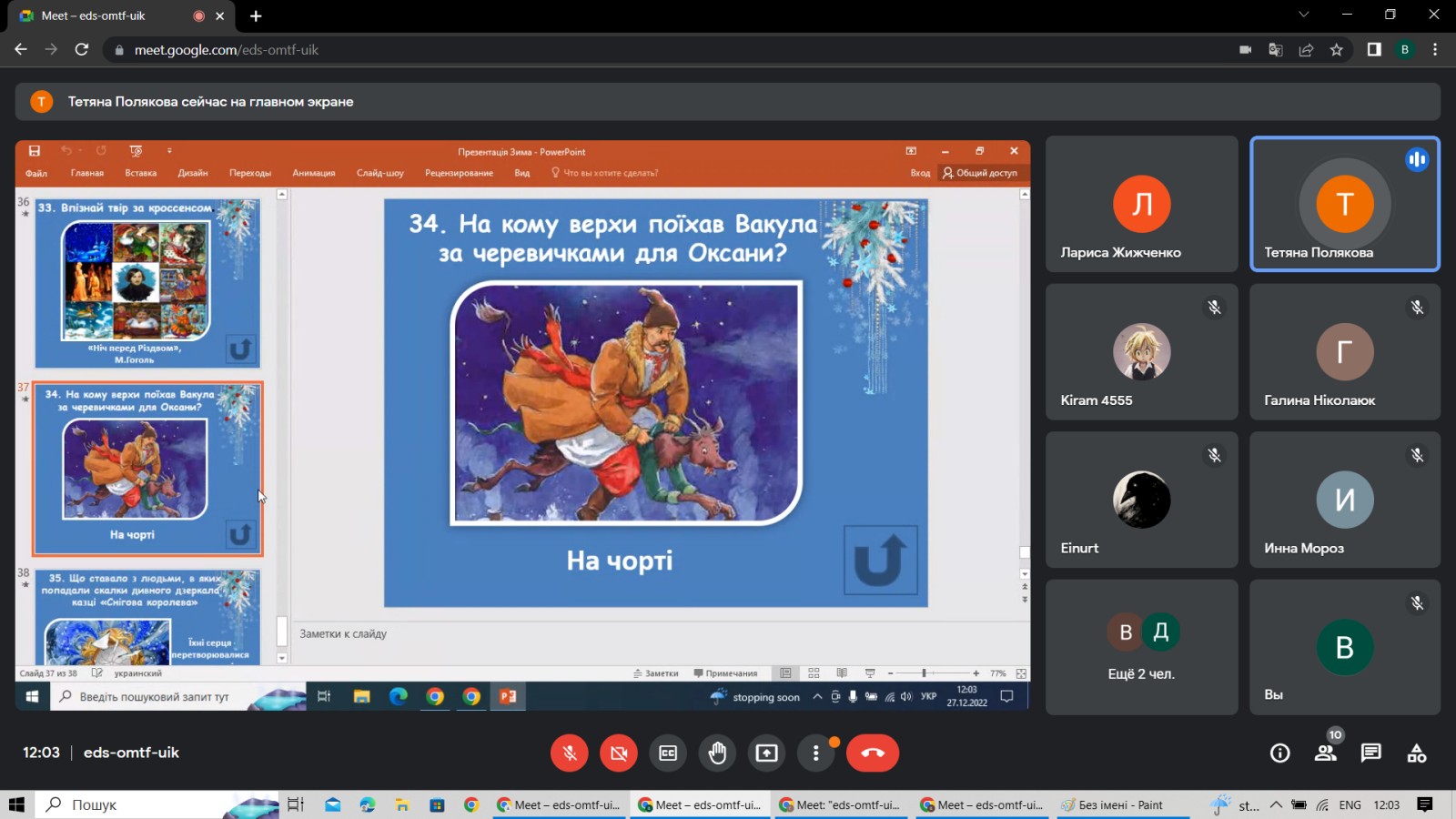Viewport: 1456px width, 819px height.
Task: Open more options three-dot menu
Action: coord(815,753)
